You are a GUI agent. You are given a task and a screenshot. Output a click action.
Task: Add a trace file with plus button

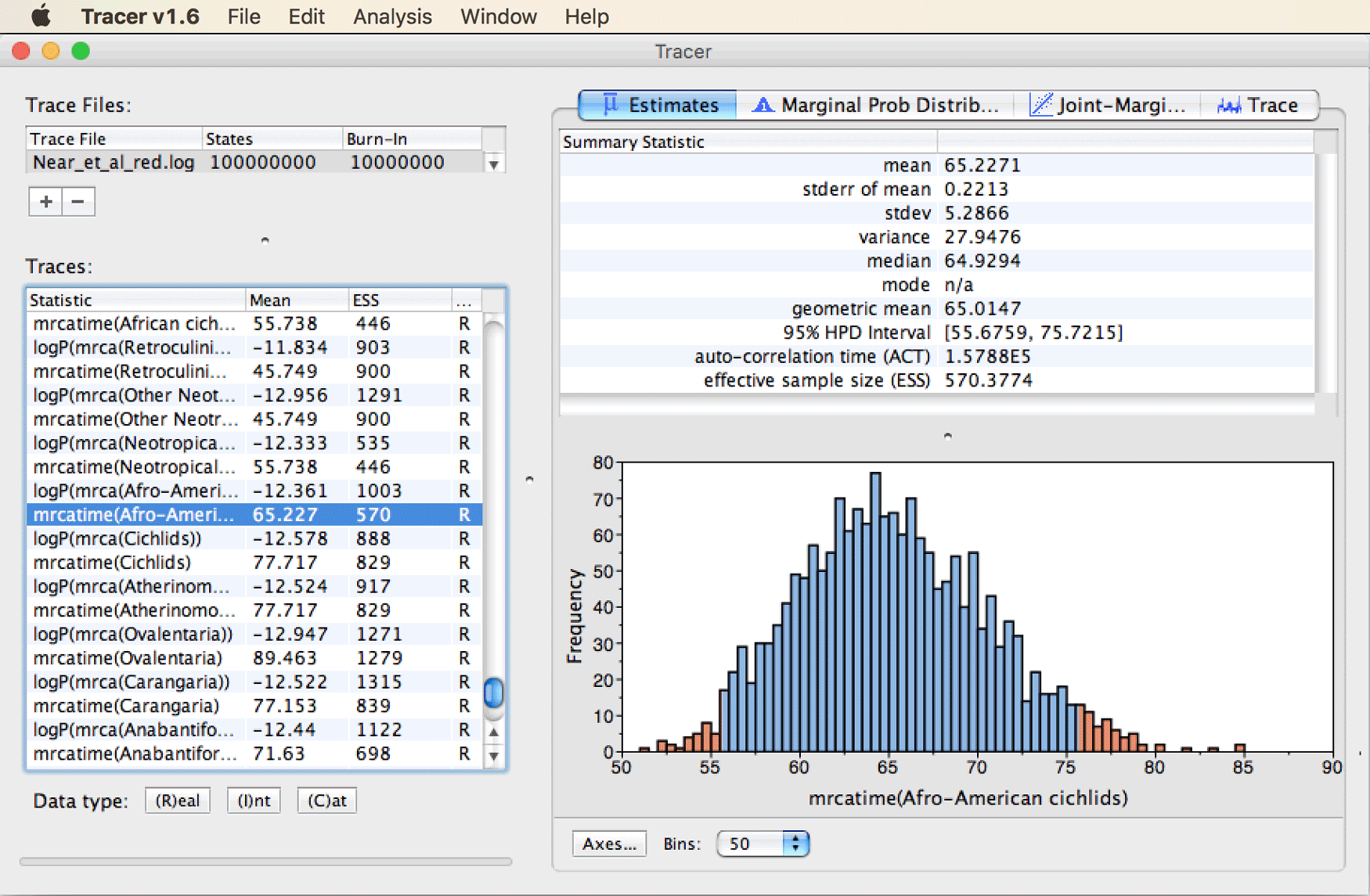(45, 202)
